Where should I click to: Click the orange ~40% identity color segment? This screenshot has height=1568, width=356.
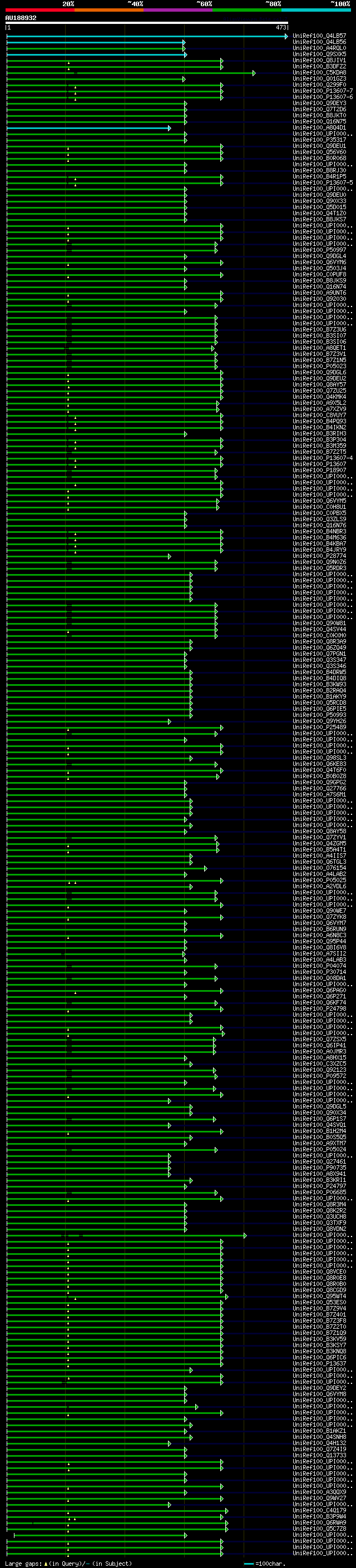click(109, 10)
